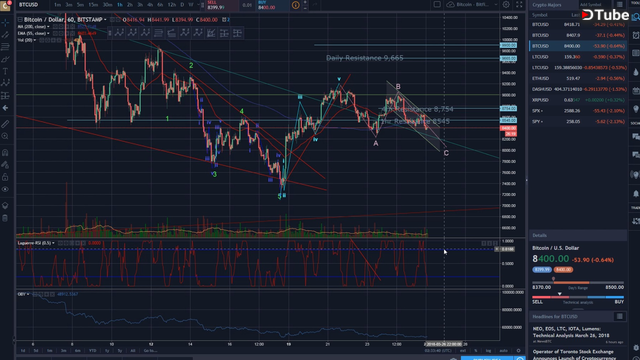Click first Elliott wave icon in floating toolbar

click(x=119, y=33)
